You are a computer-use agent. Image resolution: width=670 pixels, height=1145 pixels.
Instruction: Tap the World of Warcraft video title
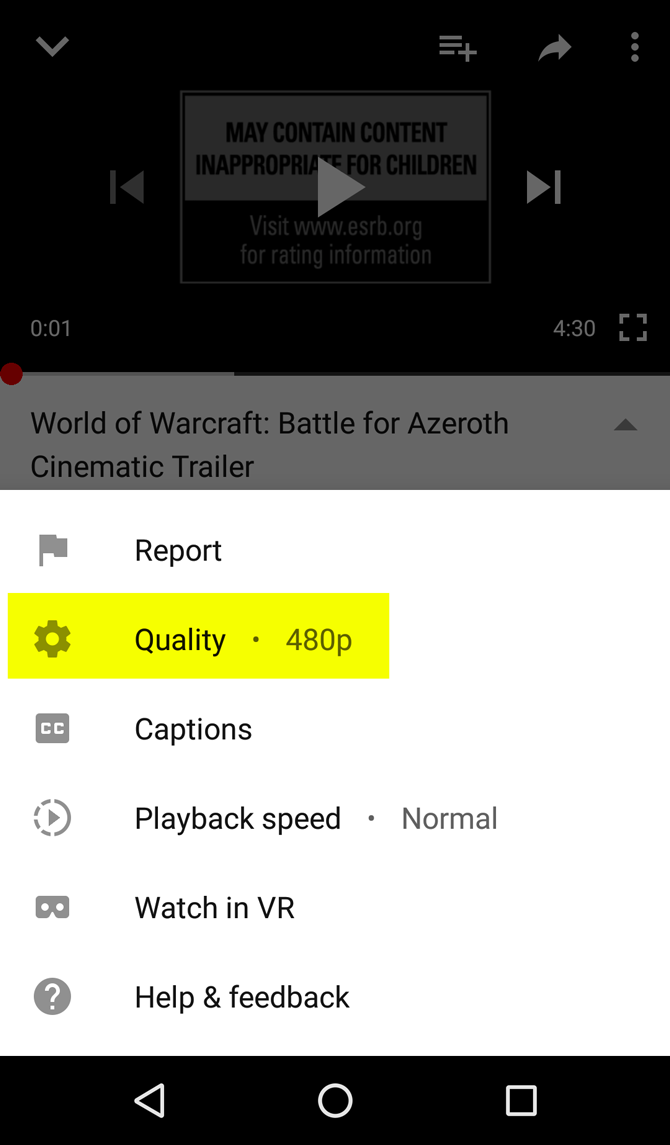pyautogui.click(x=270, y=444)
